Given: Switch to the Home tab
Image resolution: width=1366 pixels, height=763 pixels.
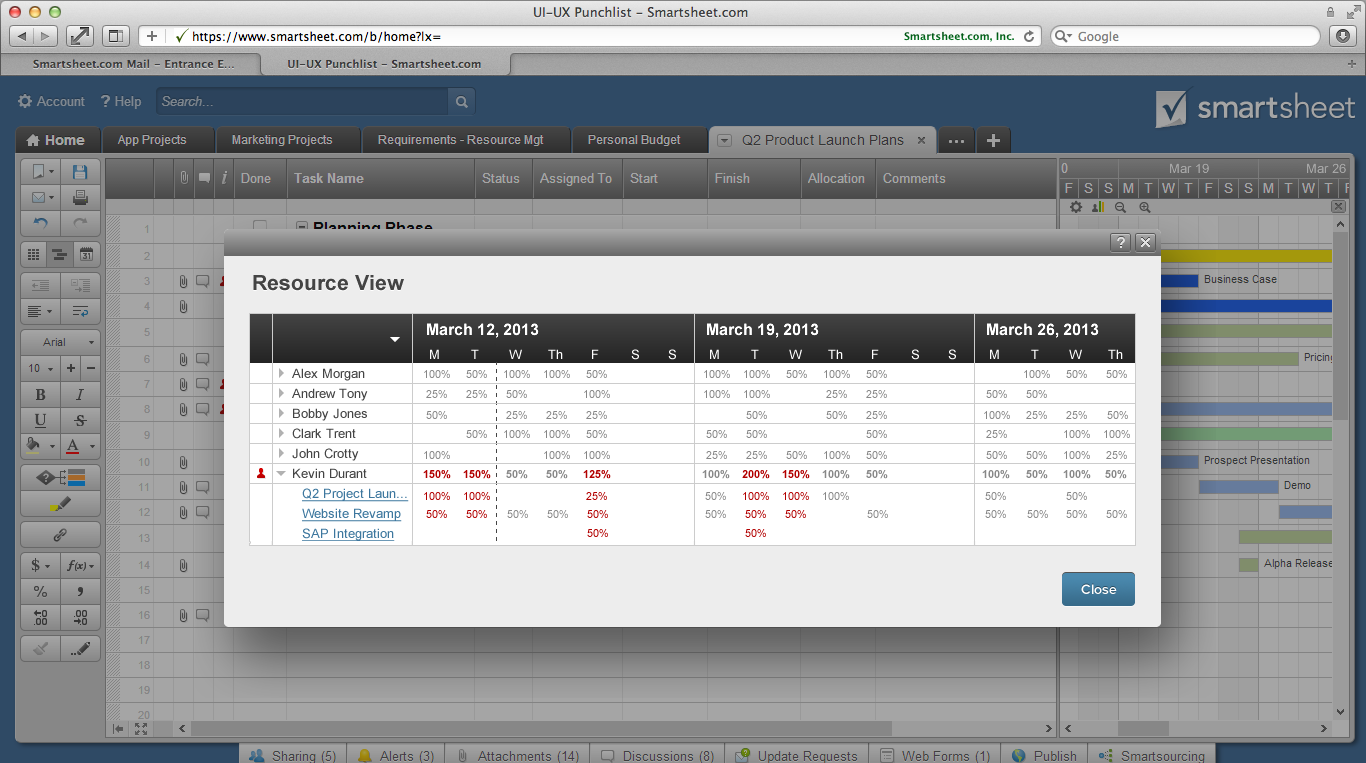Looking at the screenshot, I should (56, 140).
